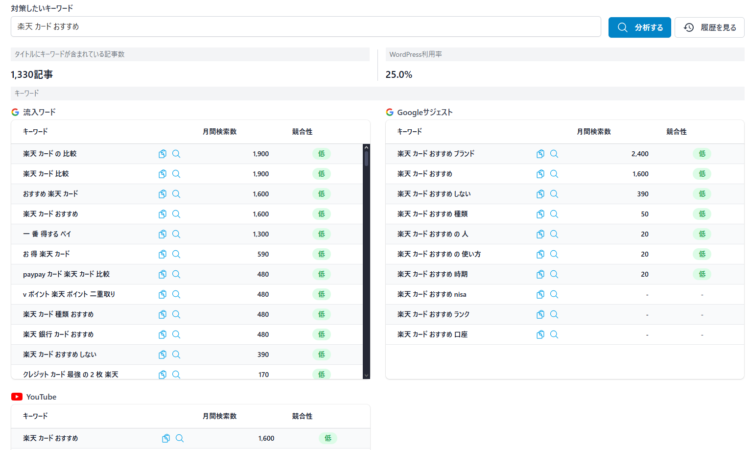Copy keyword 楽天 カード 比較
The image size is (750, 450).
[163, 174]
